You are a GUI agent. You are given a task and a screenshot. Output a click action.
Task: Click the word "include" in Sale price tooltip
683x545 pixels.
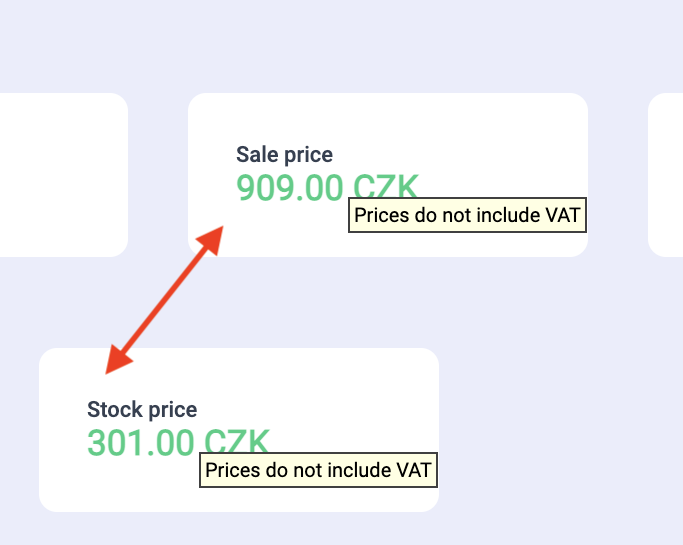tap(511, 215)
